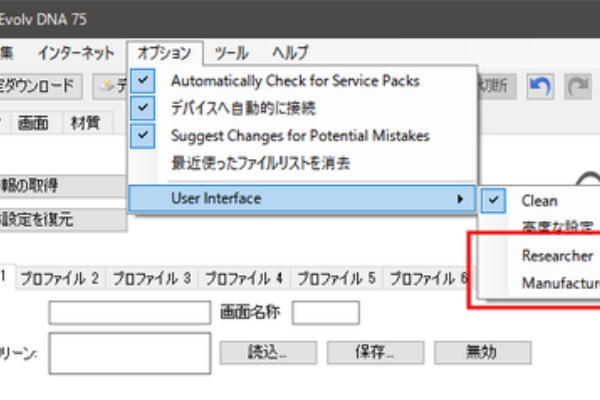Click the 画面名称 text field

coord(326,313)
